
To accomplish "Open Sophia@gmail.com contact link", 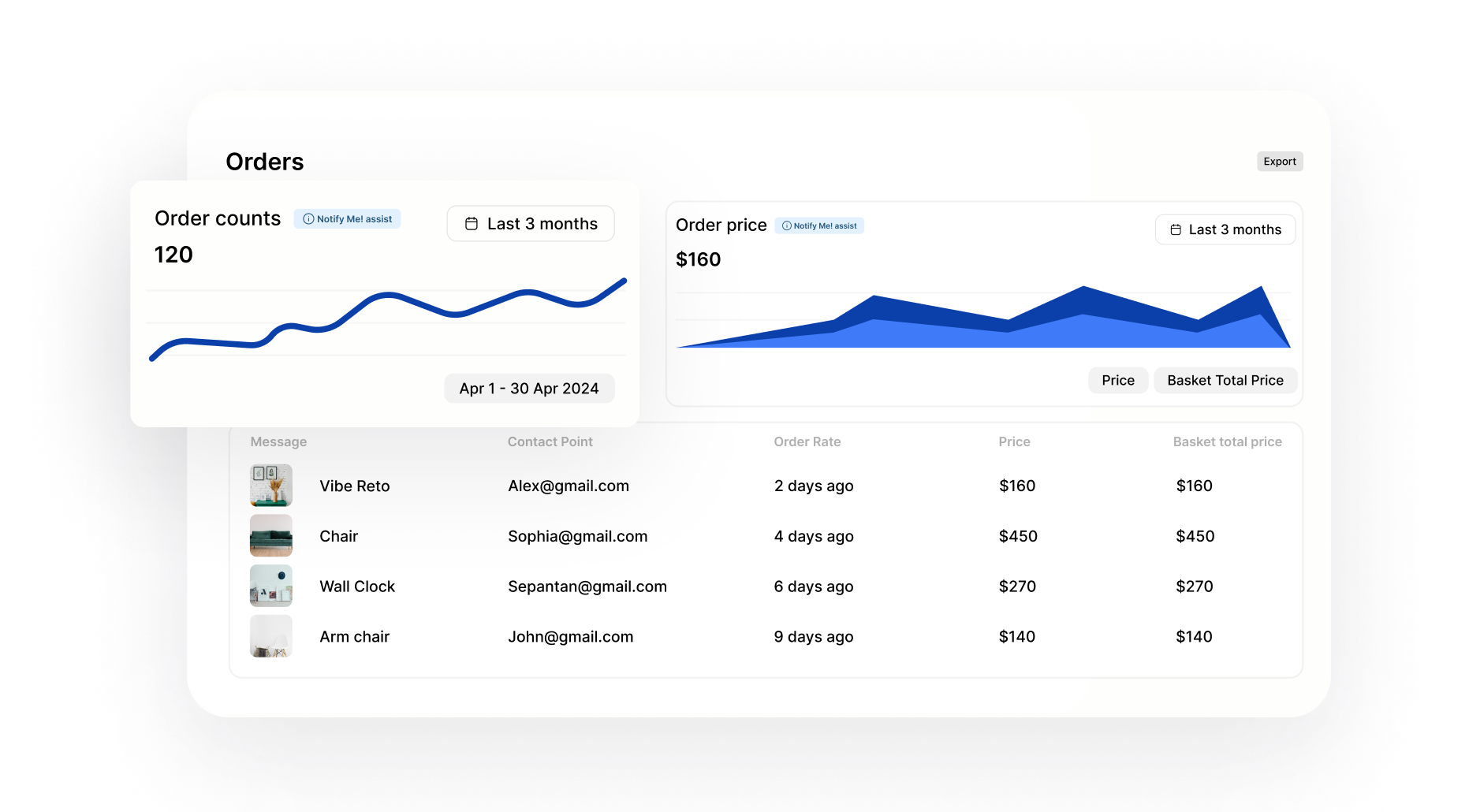I will [577, 536].
